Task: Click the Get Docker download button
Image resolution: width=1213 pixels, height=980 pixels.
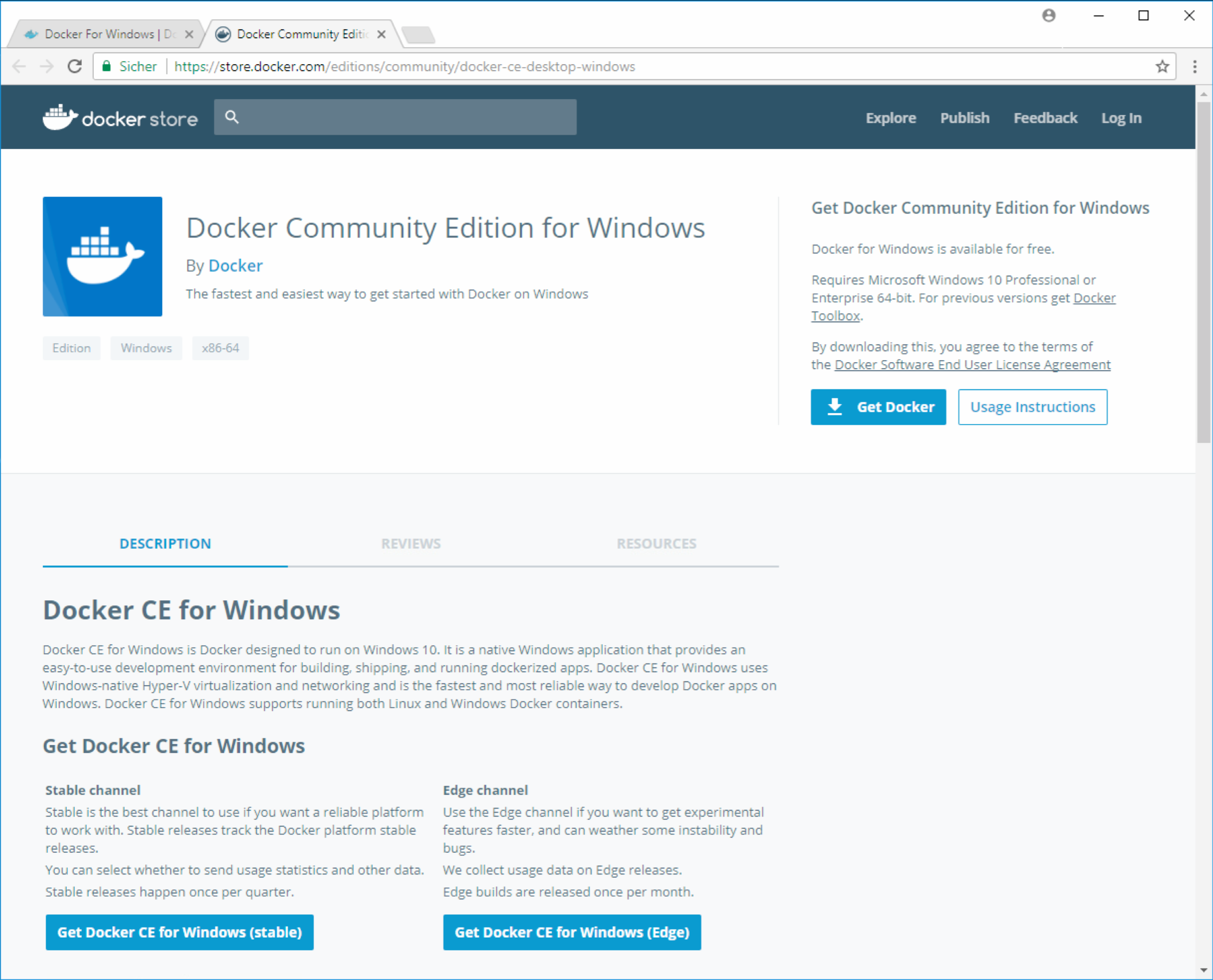Action: tap(878, 407)
